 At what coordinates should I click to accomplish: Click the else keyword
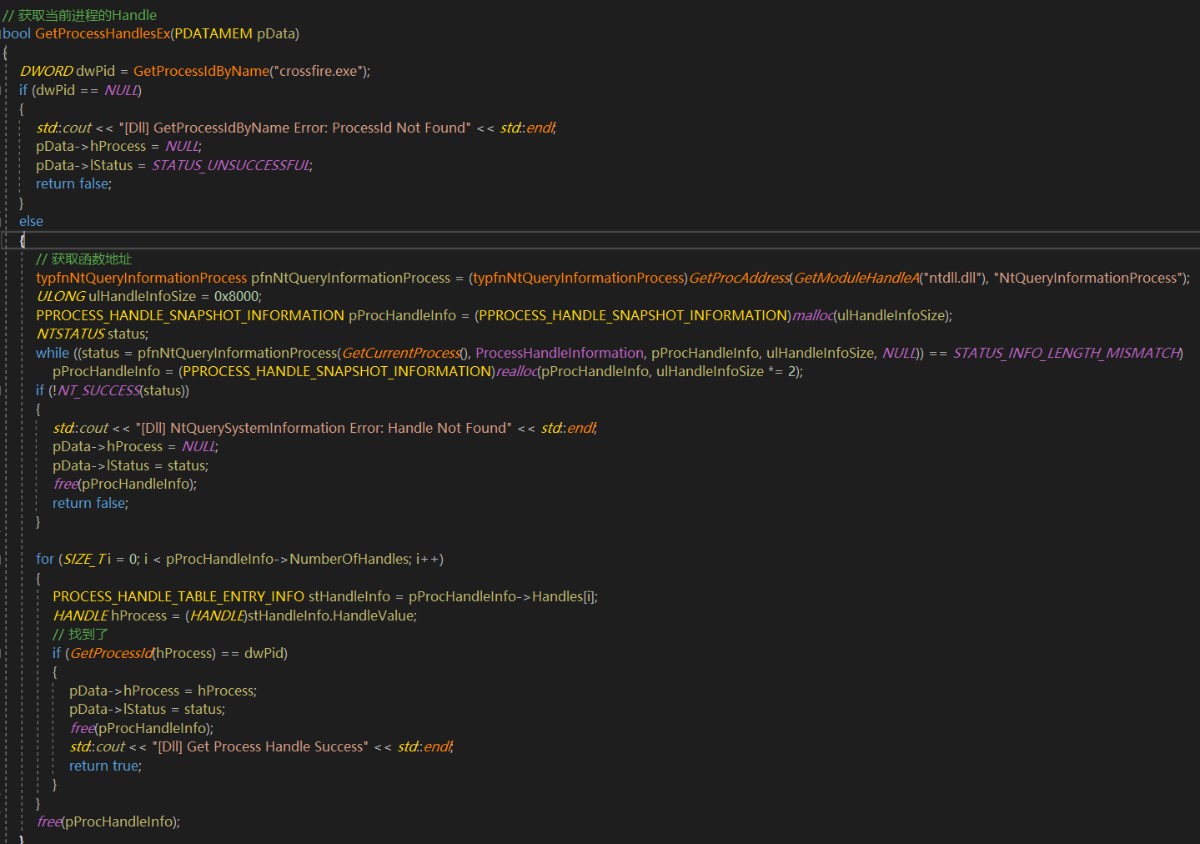pyautogui.click(x=31, y=221)
